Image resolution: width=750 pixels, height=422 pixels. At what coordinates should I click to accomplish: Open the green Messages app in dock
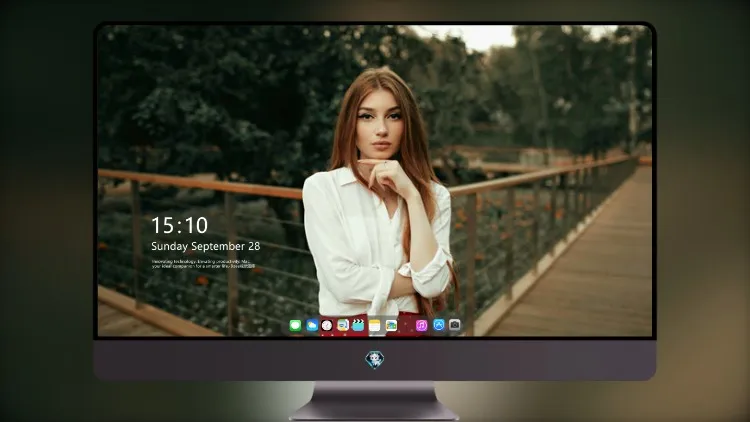click(296, 326)
